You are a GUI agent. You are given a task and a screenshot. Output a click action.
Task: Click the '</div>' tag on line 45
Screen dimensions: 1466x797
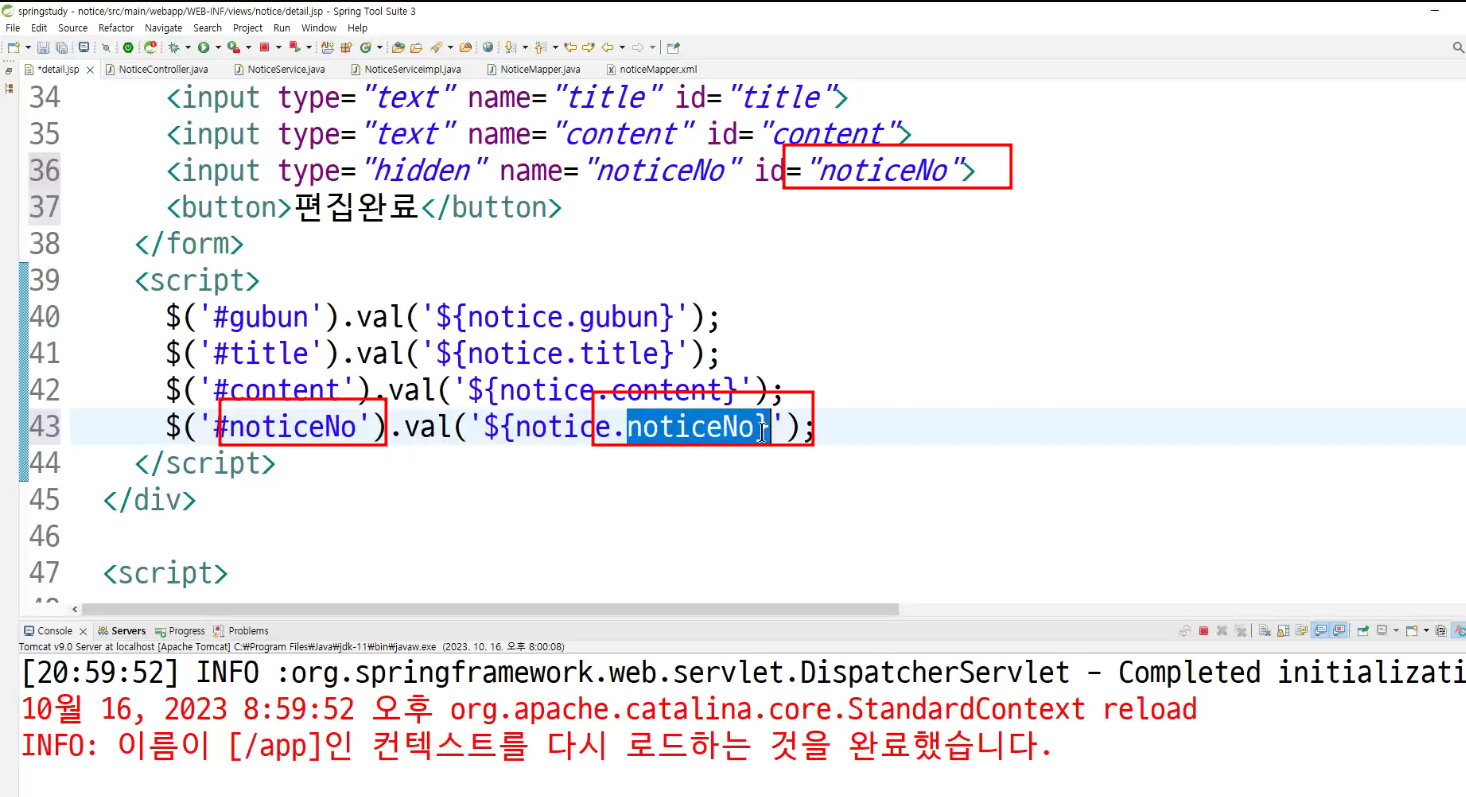(x=150, y=499)
